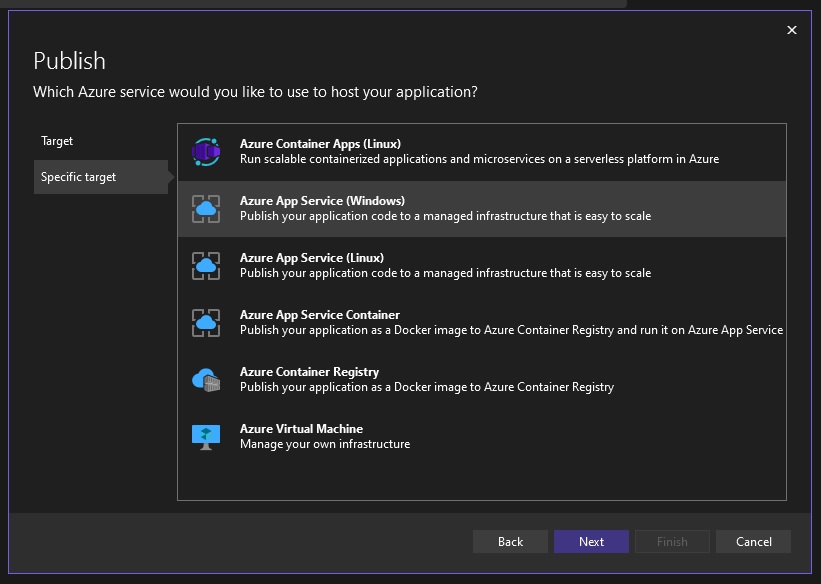Select 'Azure Container Registry' title
This screenshot has height=584, width=821.
309,372
